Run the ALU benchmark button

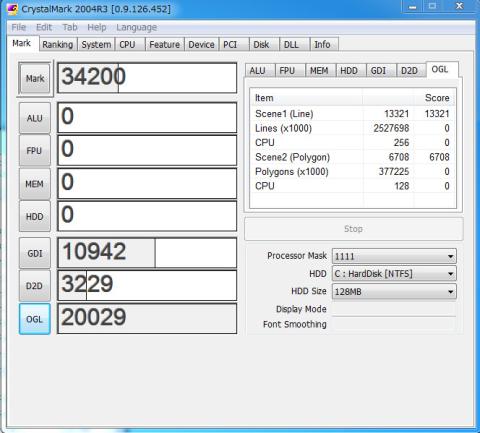35,118
